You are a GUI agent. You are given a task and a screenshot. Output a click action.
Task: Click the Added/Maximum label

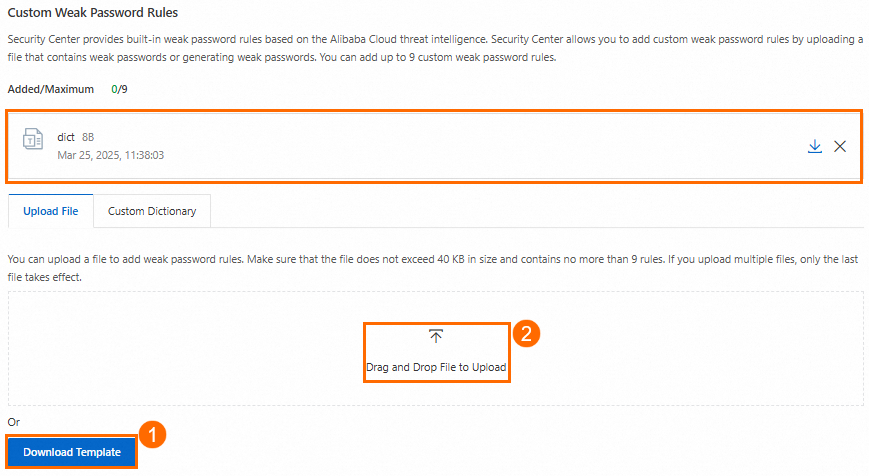51,89
